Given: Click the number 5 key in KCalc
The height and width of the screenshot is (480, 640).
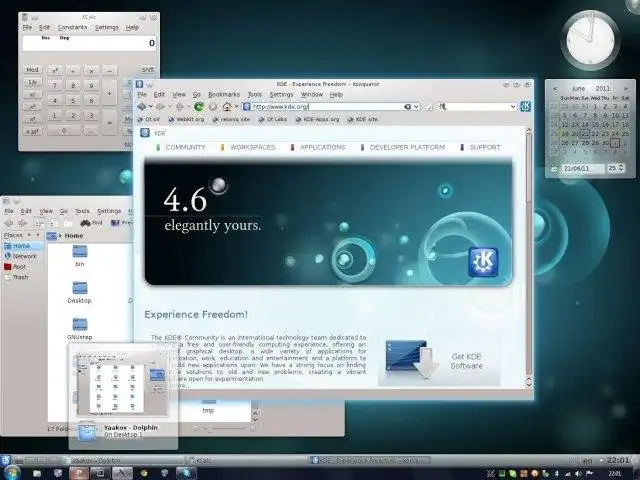Looking at the screenshot, I should (x=73, y=100).
